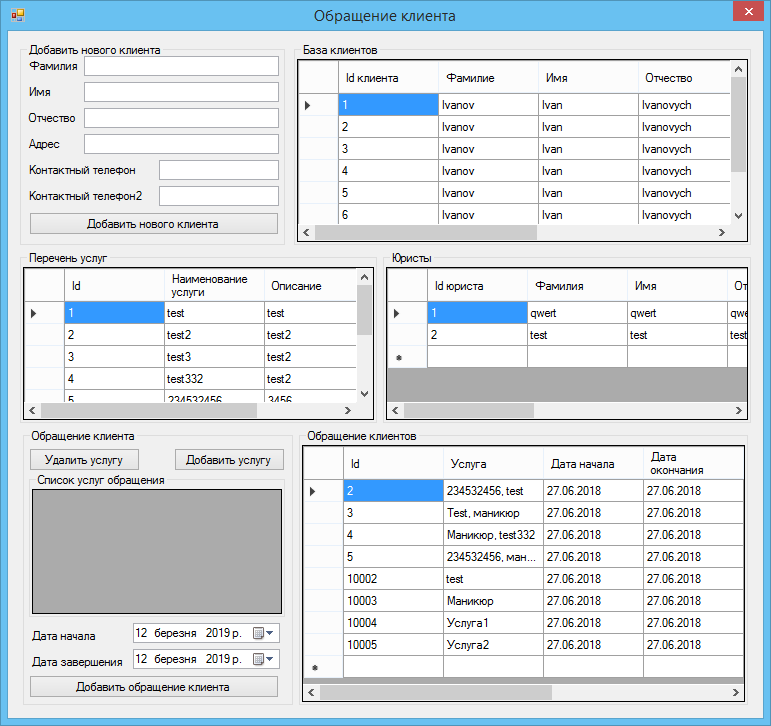
Task: Click Удалить услугу button
Action: tap(84, 460)
